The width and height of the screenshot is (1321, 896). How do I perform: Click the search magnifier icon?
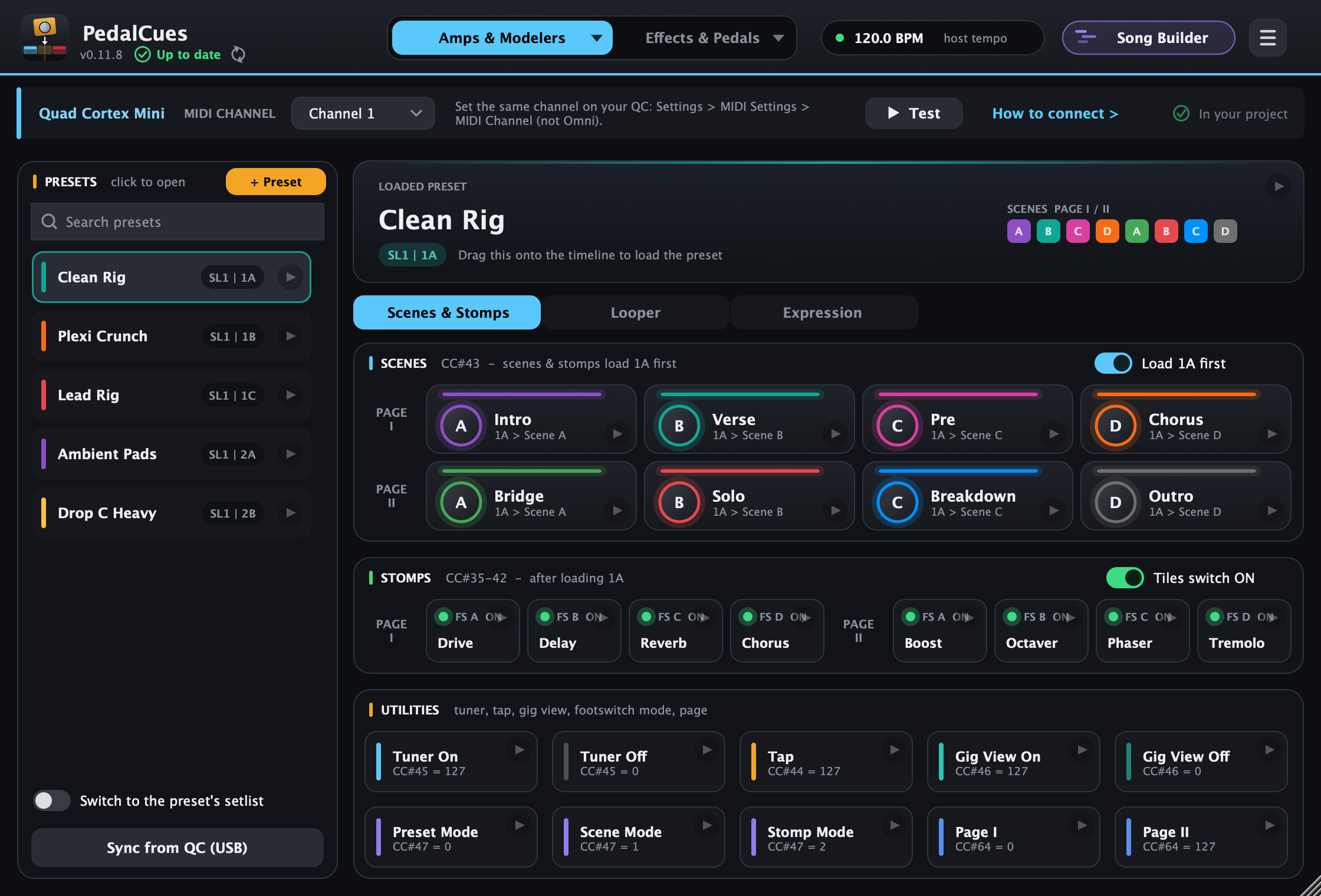click(49, 222)
